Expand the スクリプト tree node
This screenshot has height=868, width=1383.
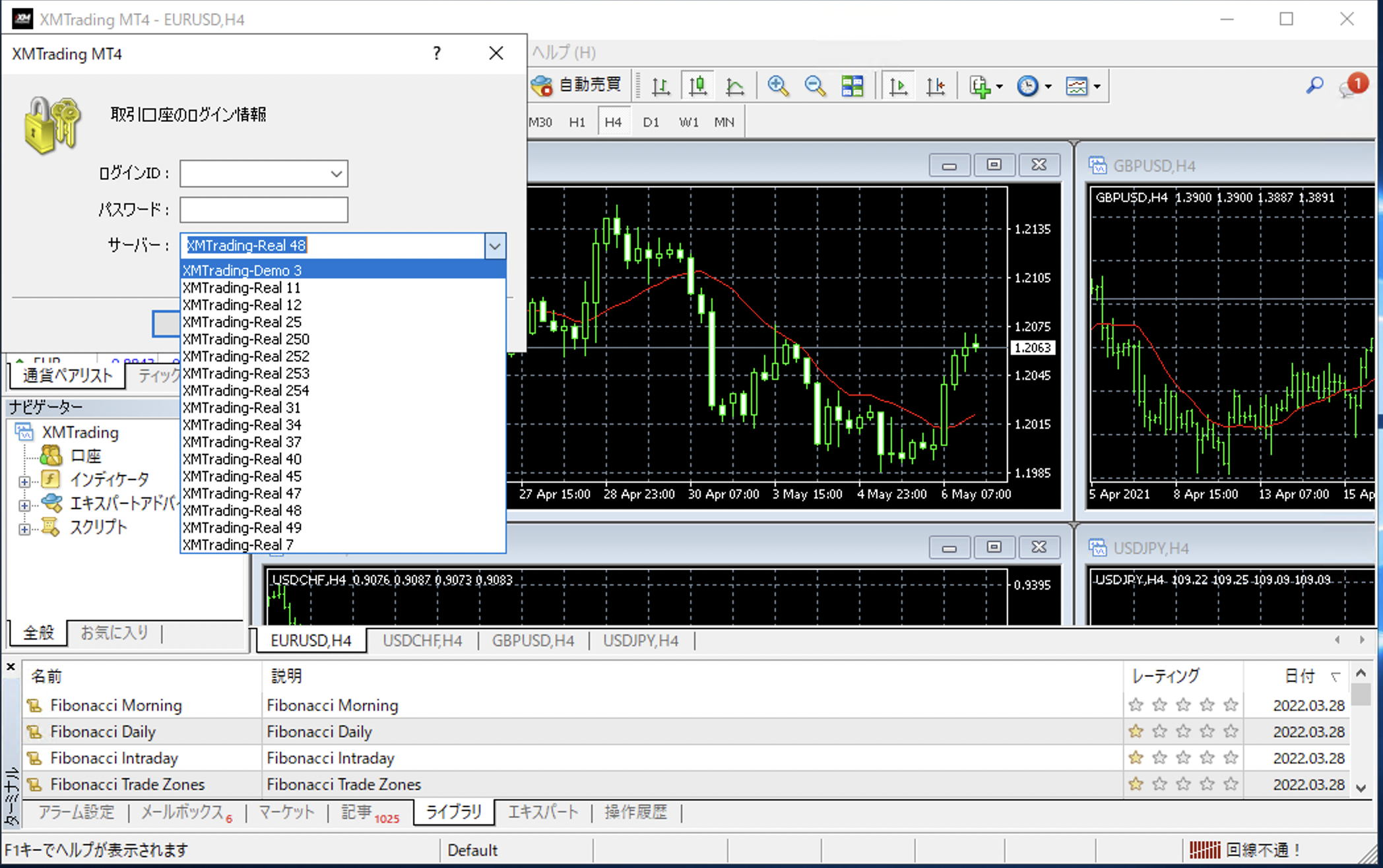pyautogui.click(x=24, y=529)
